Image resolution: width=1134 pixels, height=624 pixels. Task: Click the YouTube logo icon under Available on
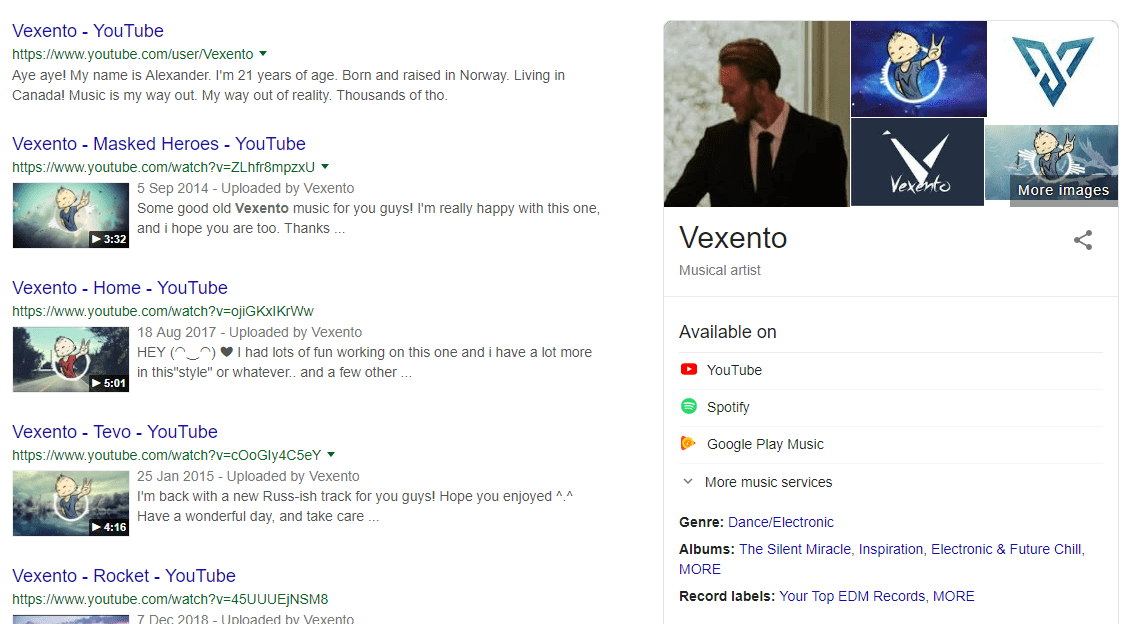coord(688,369)
